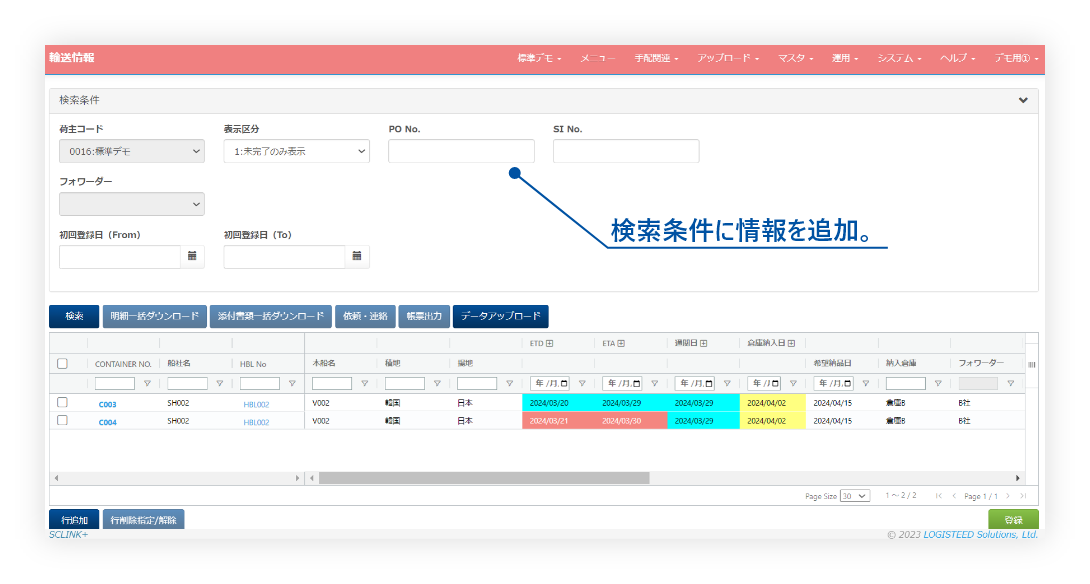Check the row checkbox for C004
This screenshot has height=584, width=1090.
point(62,421)
